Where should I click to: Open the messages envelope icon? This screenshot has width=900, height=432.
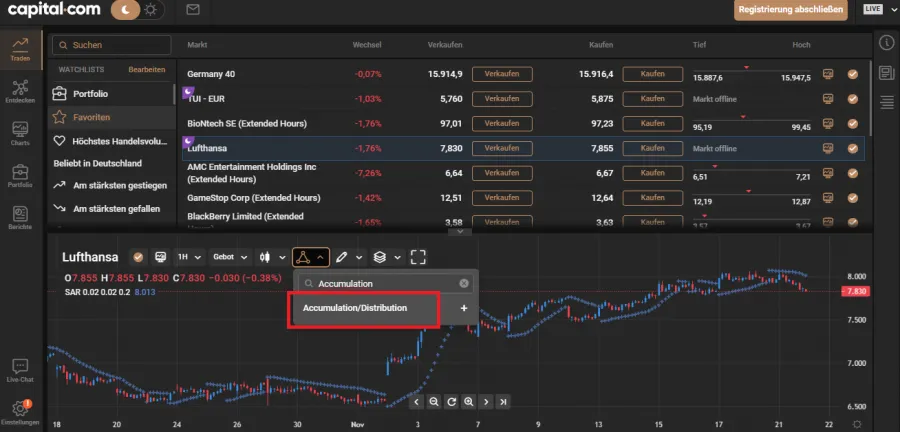click(x=193, y=10)
